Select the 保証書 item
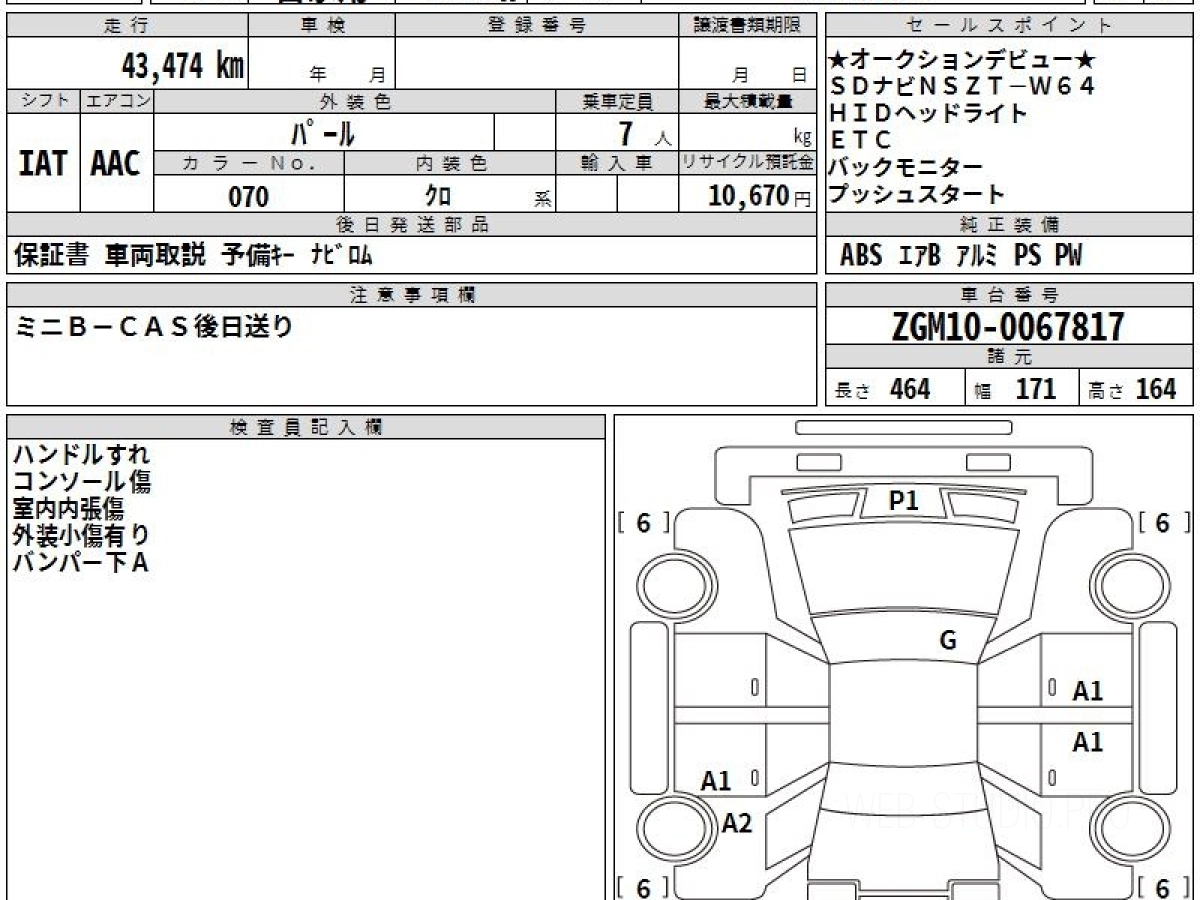 [x=52, y=256]
